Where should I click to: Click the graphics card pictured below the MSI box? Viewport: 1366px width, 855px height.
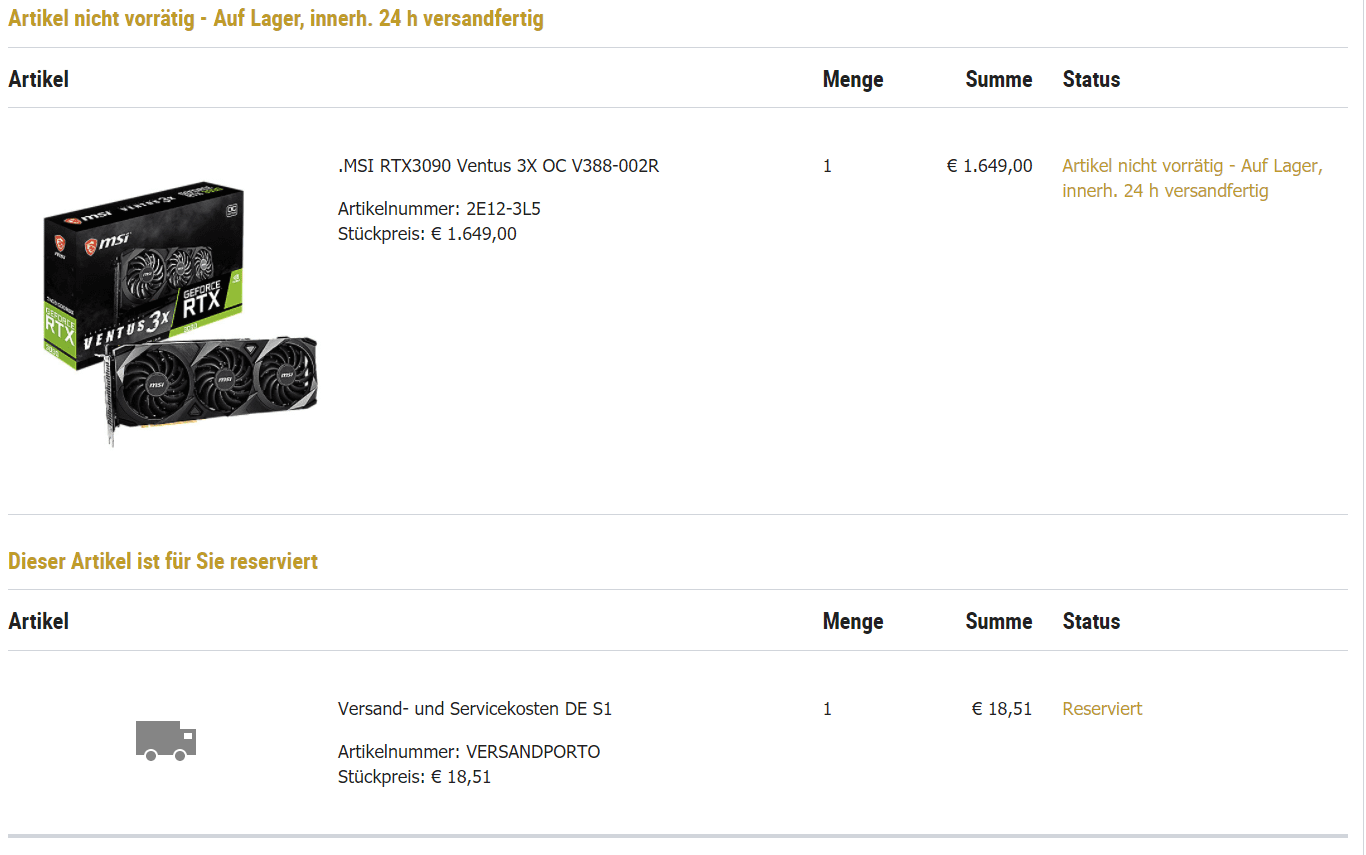coord(212,388)
